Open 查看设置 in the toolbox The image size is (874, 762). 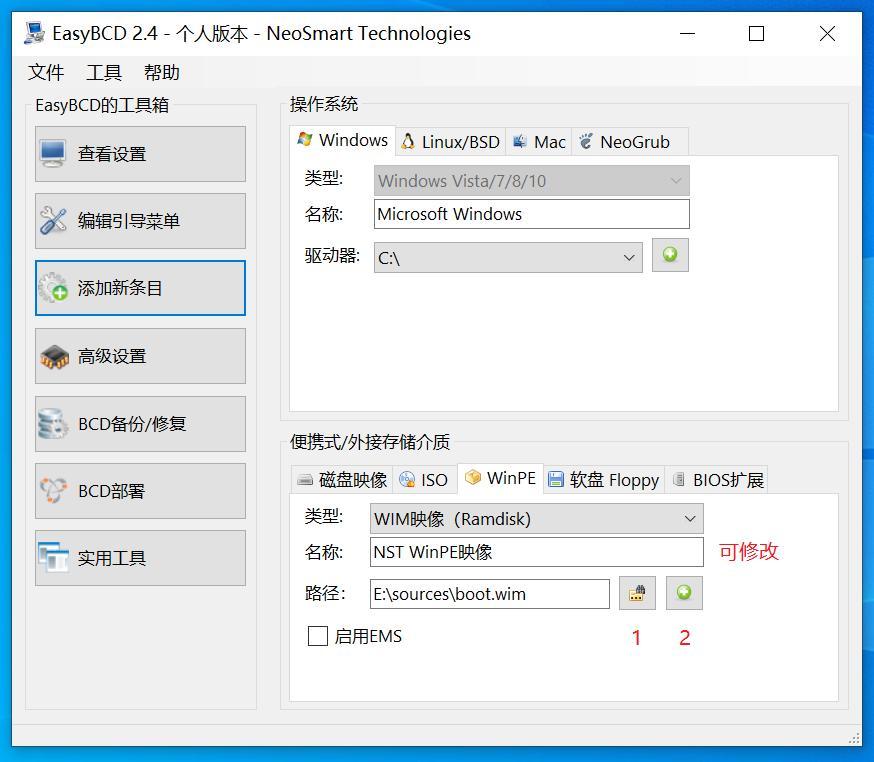[140, 154]
